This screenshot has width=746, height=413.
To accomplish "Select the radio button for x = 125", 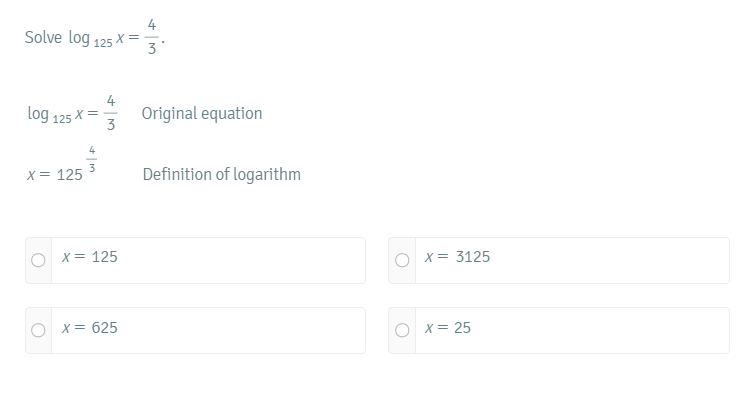I will pyautogui.click(x=38, y=260).
